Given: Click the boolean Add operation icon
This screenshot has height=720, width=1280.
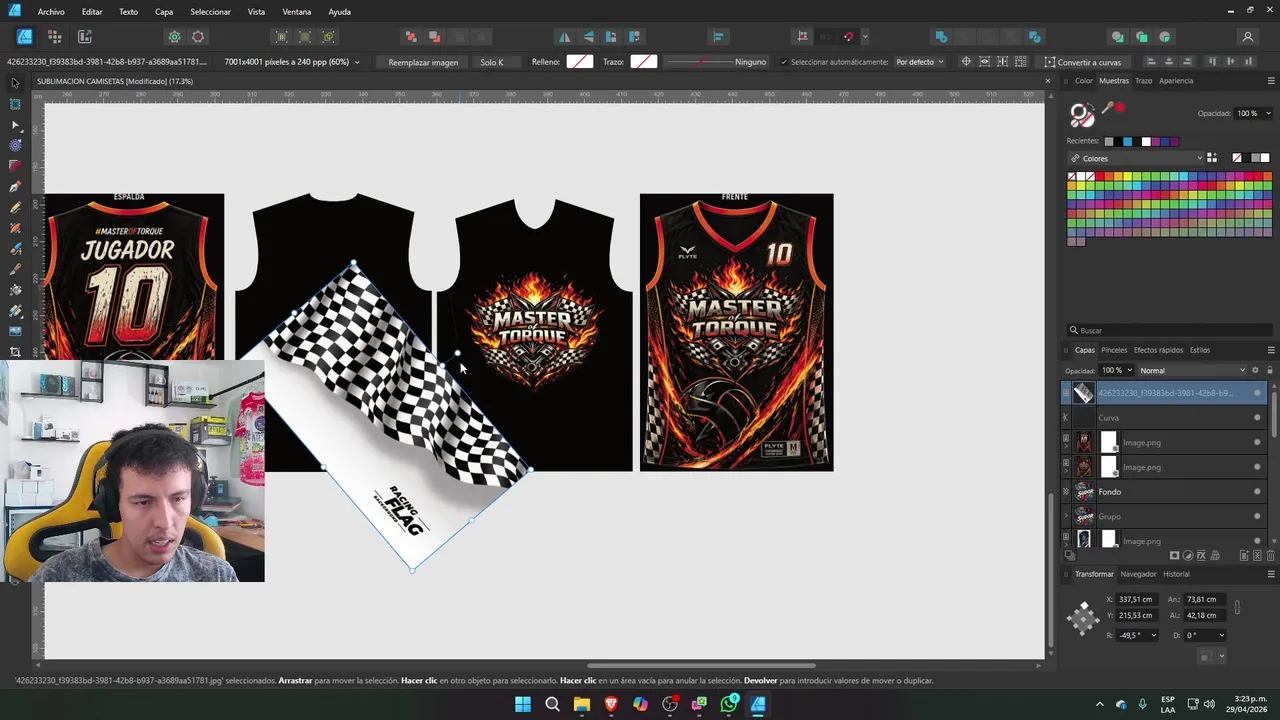Looking at the screenshot, I should coord(941,37).
